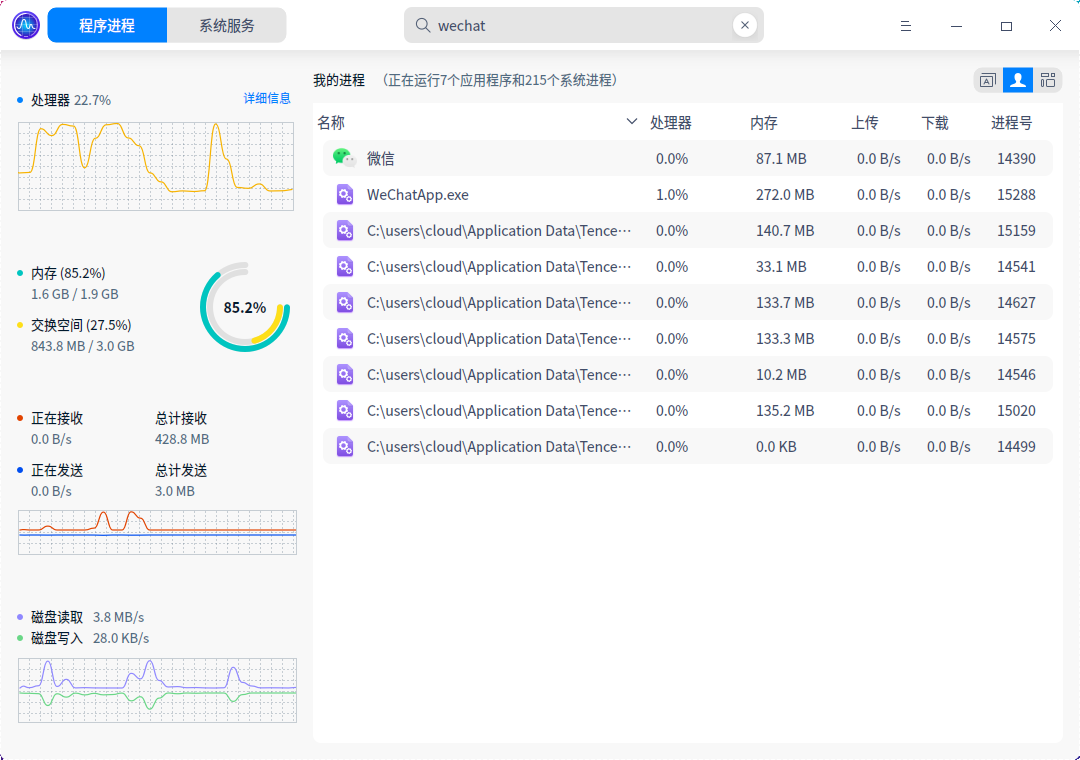1080x760 pixels.
Task: Select the user processes view icon
Action: point(1017,80)
